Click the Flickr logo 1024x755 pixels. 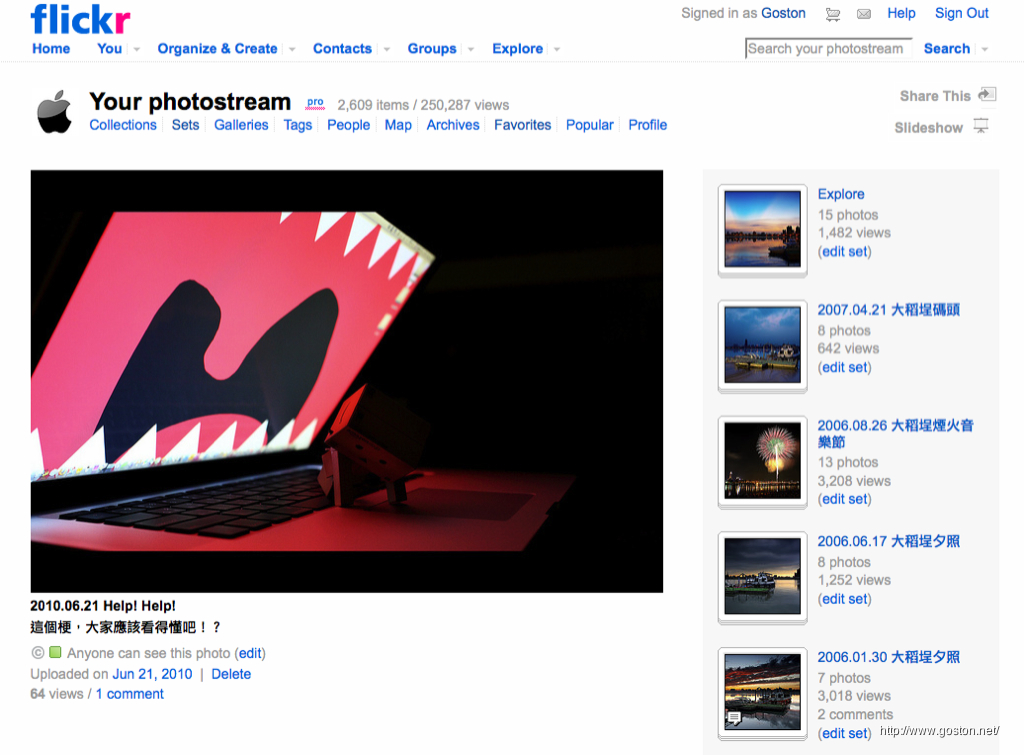[80, 18]
